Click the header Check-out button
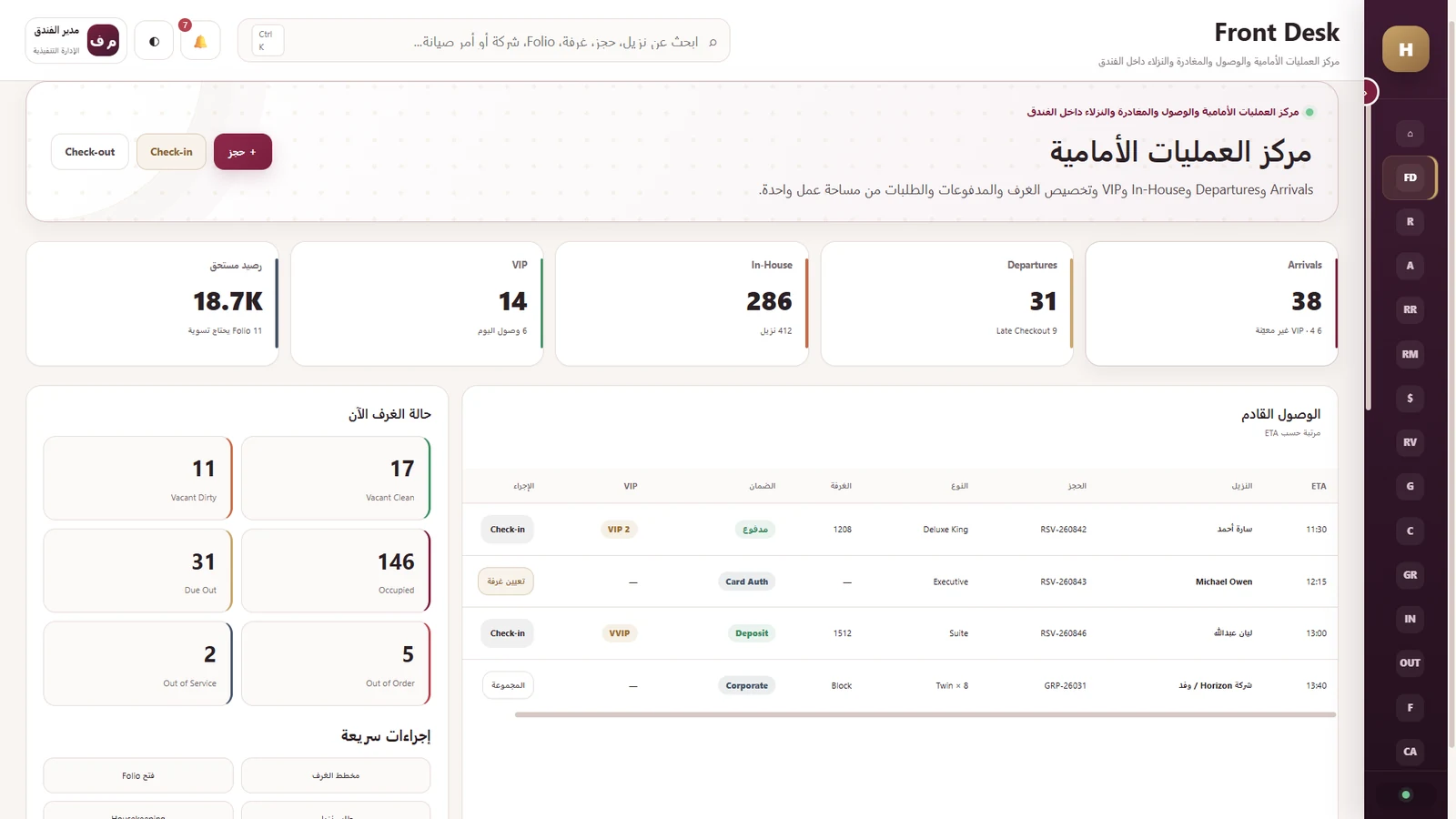Viewport: 1456px width, 819px height. click(x=90, y=152)
